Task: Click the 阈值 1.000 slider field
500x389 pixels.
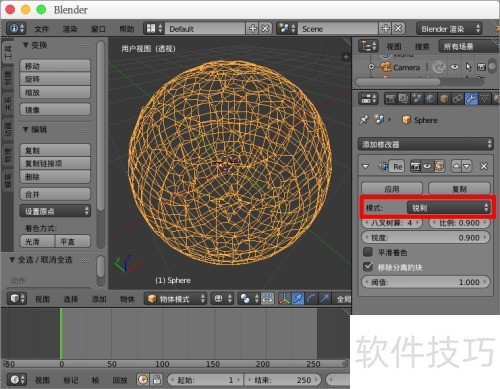Action: point(426,282)
